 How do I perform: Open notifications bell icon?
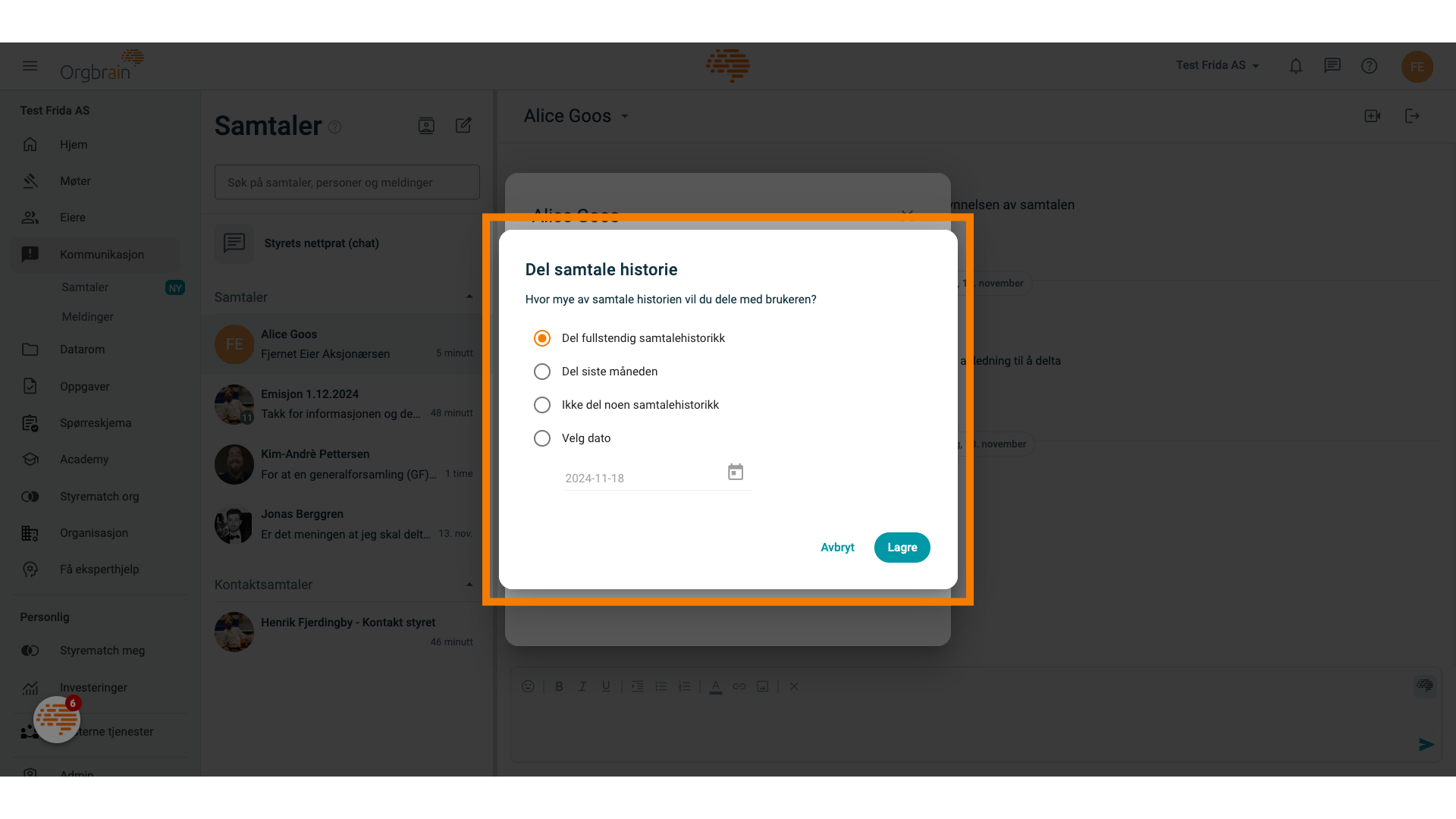point(1295,65)
